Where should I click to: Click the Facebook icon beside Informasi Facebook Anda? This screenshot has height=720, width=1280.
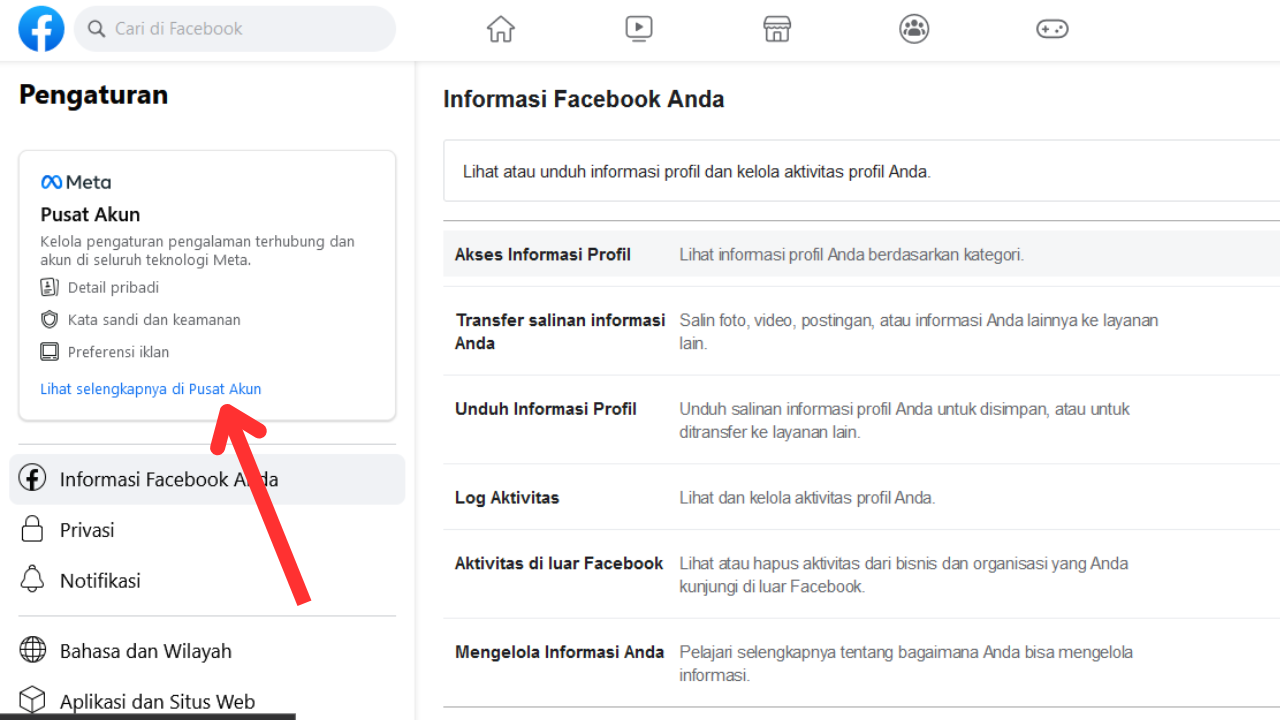click(x=33, y=479)
